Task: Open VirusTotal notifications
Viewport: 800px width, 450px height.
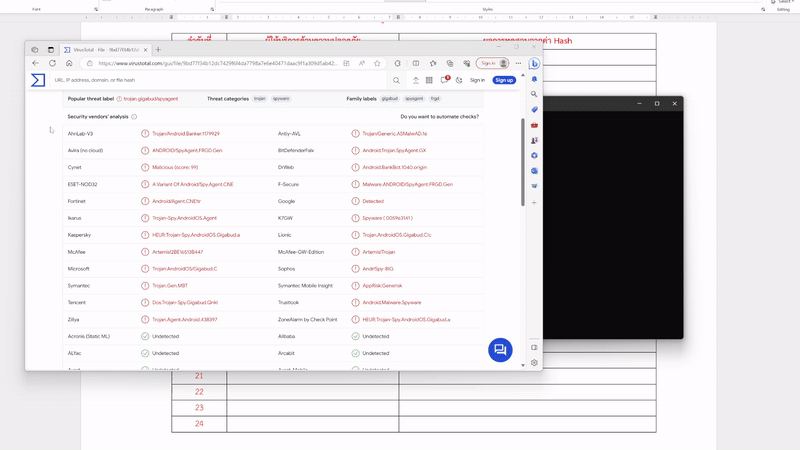Action: coord(444,80)
